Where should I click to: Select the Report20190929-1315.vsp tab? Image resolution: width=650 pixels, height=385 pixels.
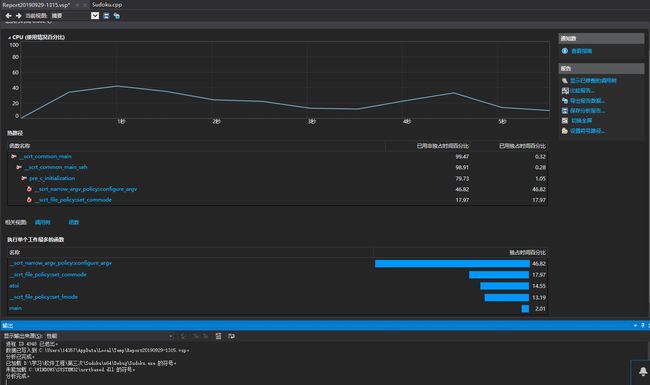click(36, 5)
